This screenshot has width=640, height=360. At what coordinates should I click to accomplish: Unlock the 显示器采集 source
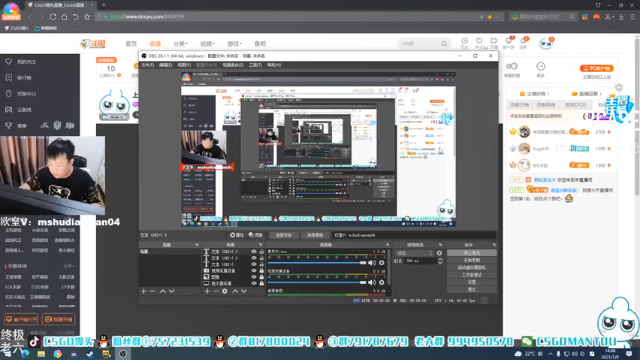point(262,283)
